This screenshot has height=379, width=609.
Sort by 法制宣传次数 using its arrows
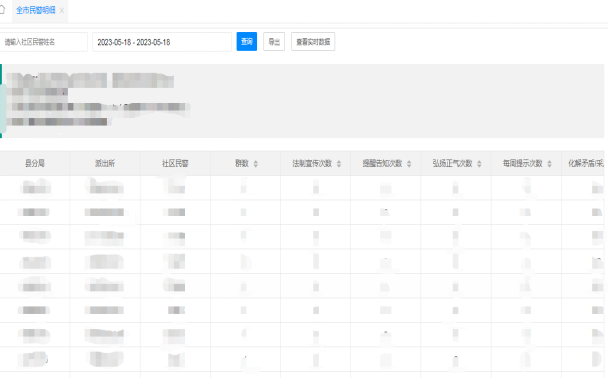pos(339,164)
